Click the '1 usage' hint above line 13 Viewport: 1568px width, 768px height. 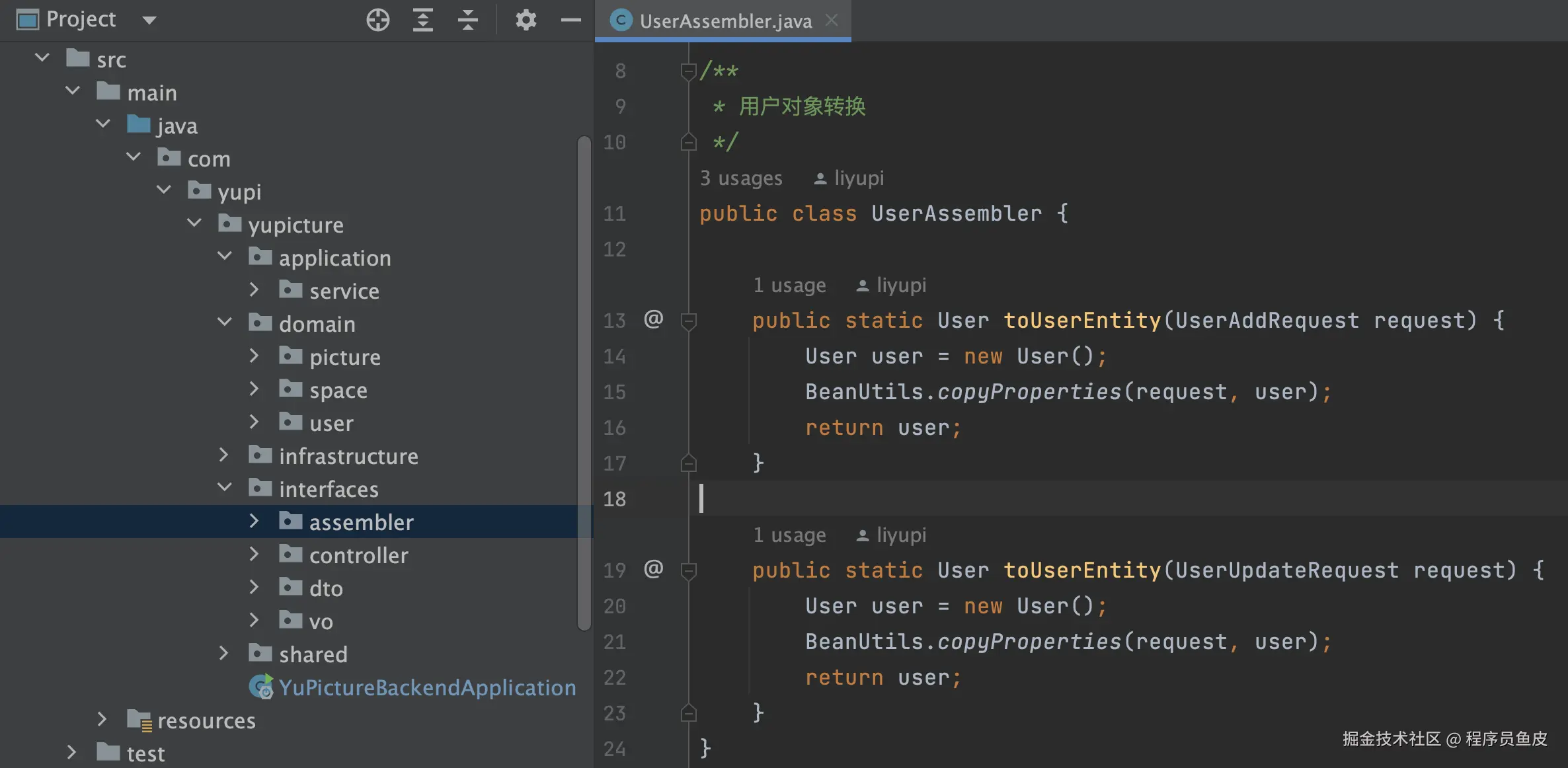coord(789,286)
